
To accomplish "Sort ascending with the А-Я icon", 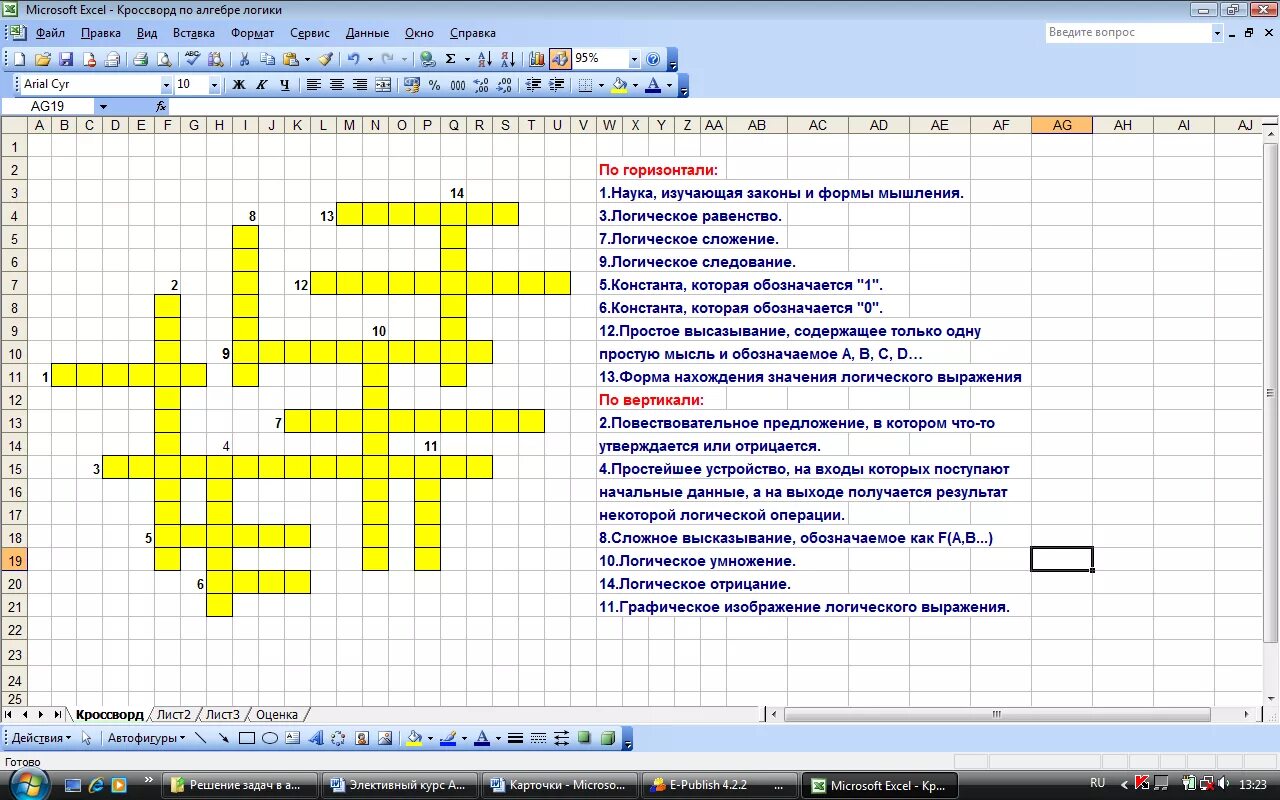I will (485, 59).
